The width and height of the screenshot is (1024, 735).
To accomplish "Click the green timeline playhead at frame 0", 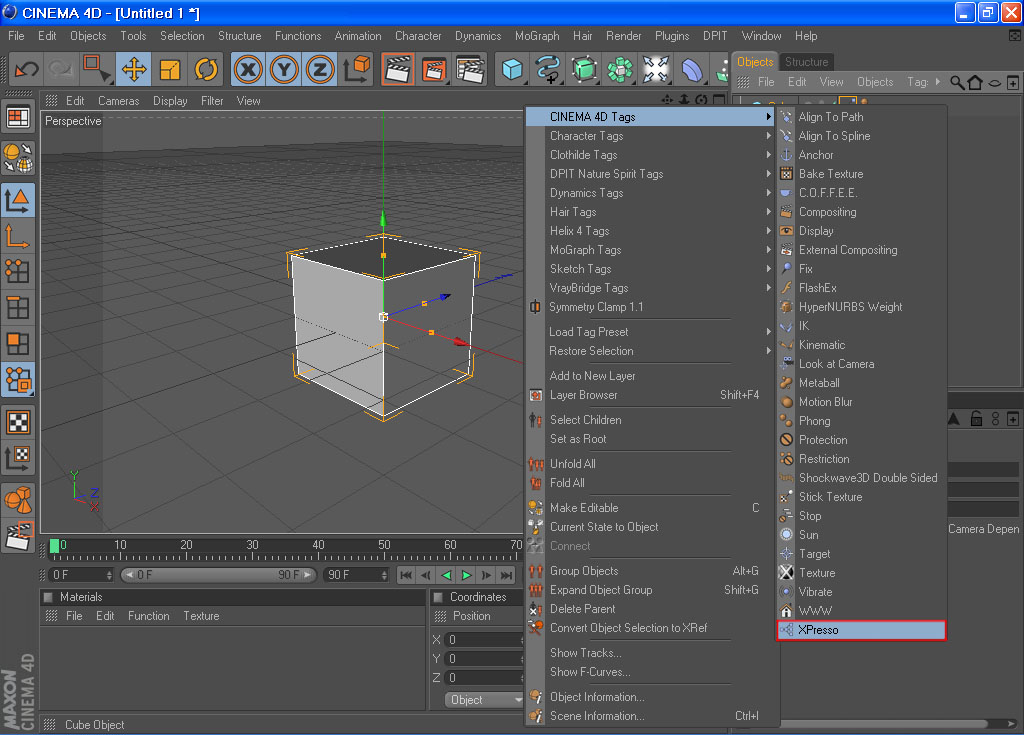I will pos(55,546).
